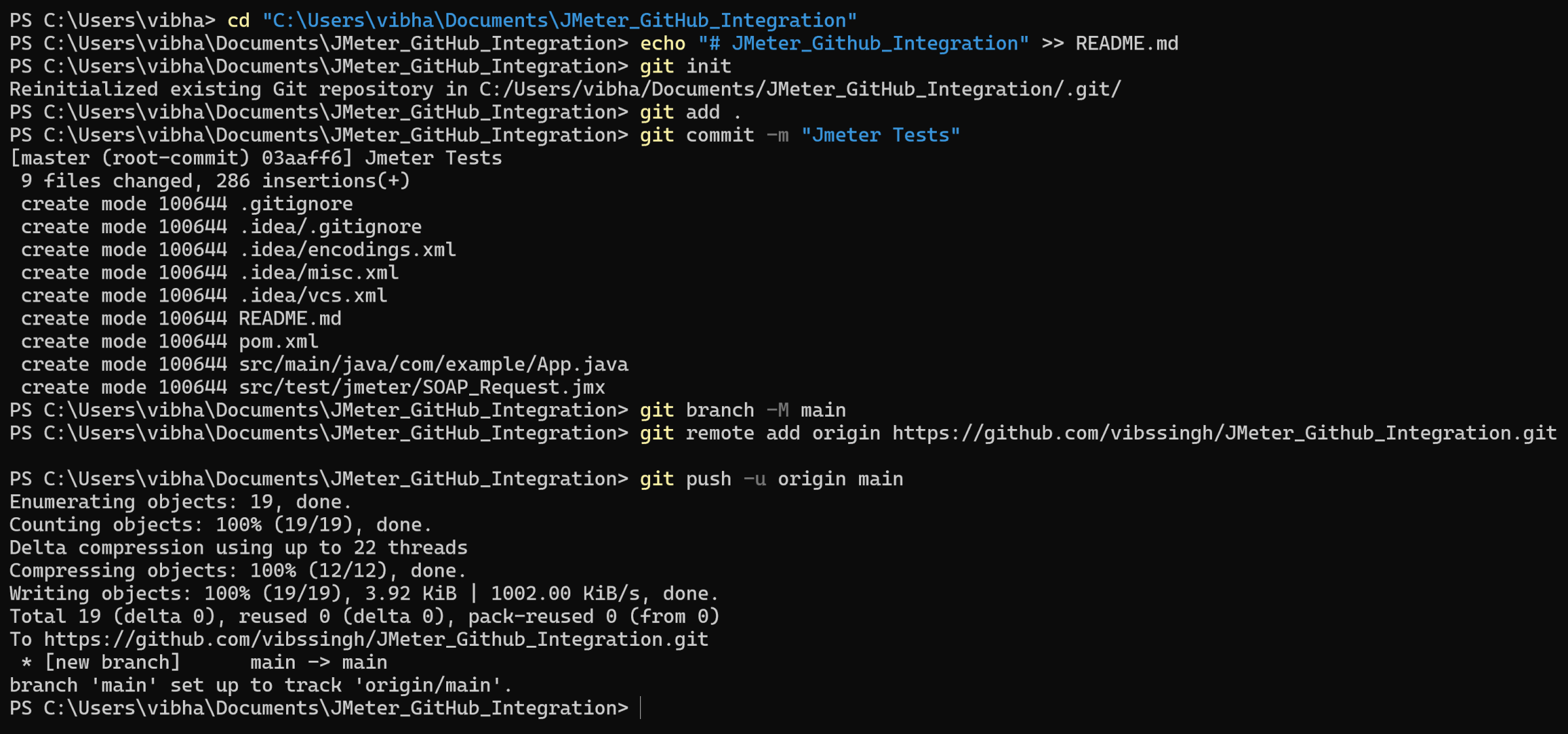Click the final prompt beside the cursor

[x=319, y=708]
